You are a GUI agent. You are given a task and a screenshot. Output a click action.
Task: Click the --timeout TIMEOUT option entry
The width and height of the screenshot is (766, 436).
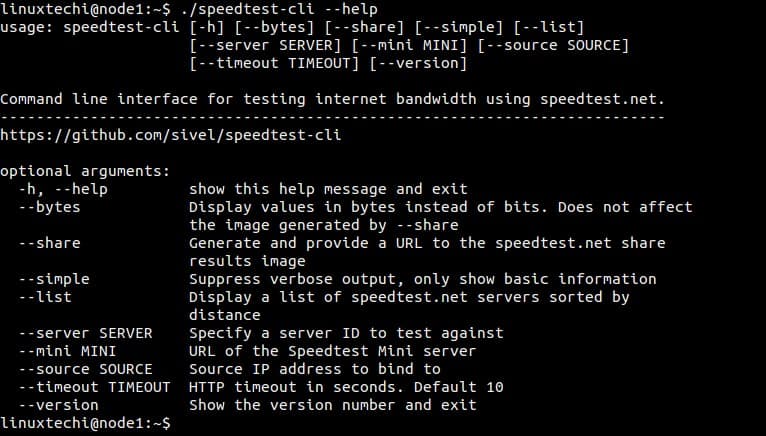pyautogui.click(x=94, y=387)
